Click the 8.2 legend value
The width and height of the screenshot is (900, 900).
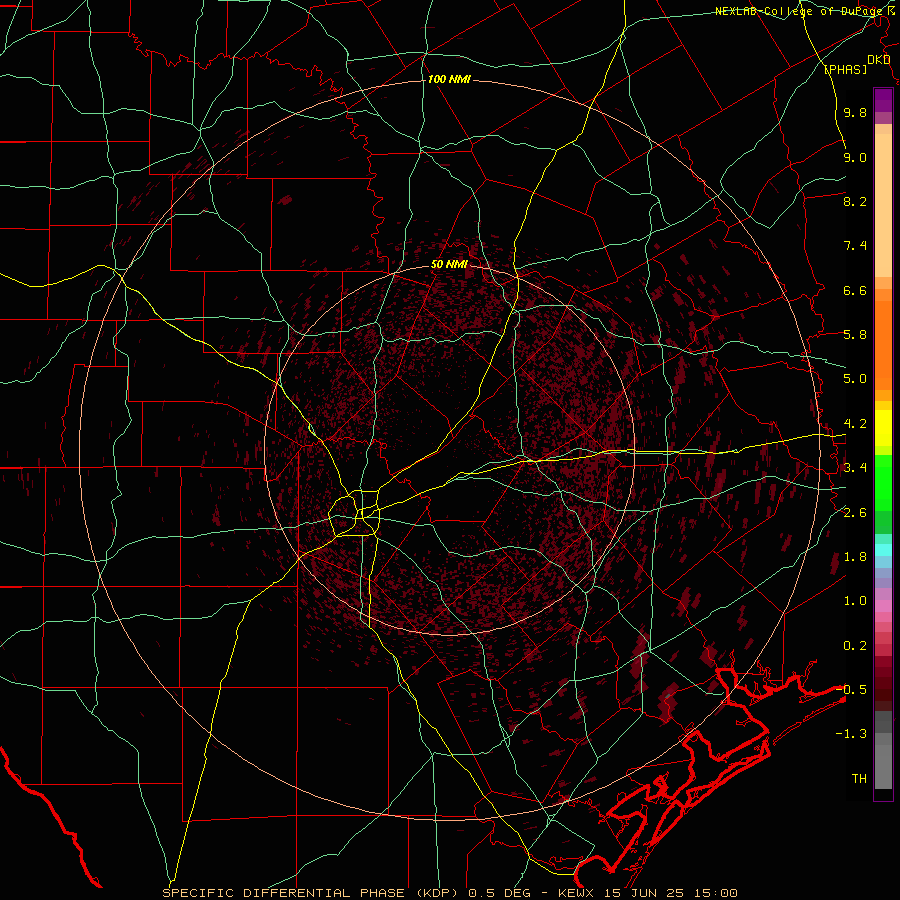coord(855,201)
